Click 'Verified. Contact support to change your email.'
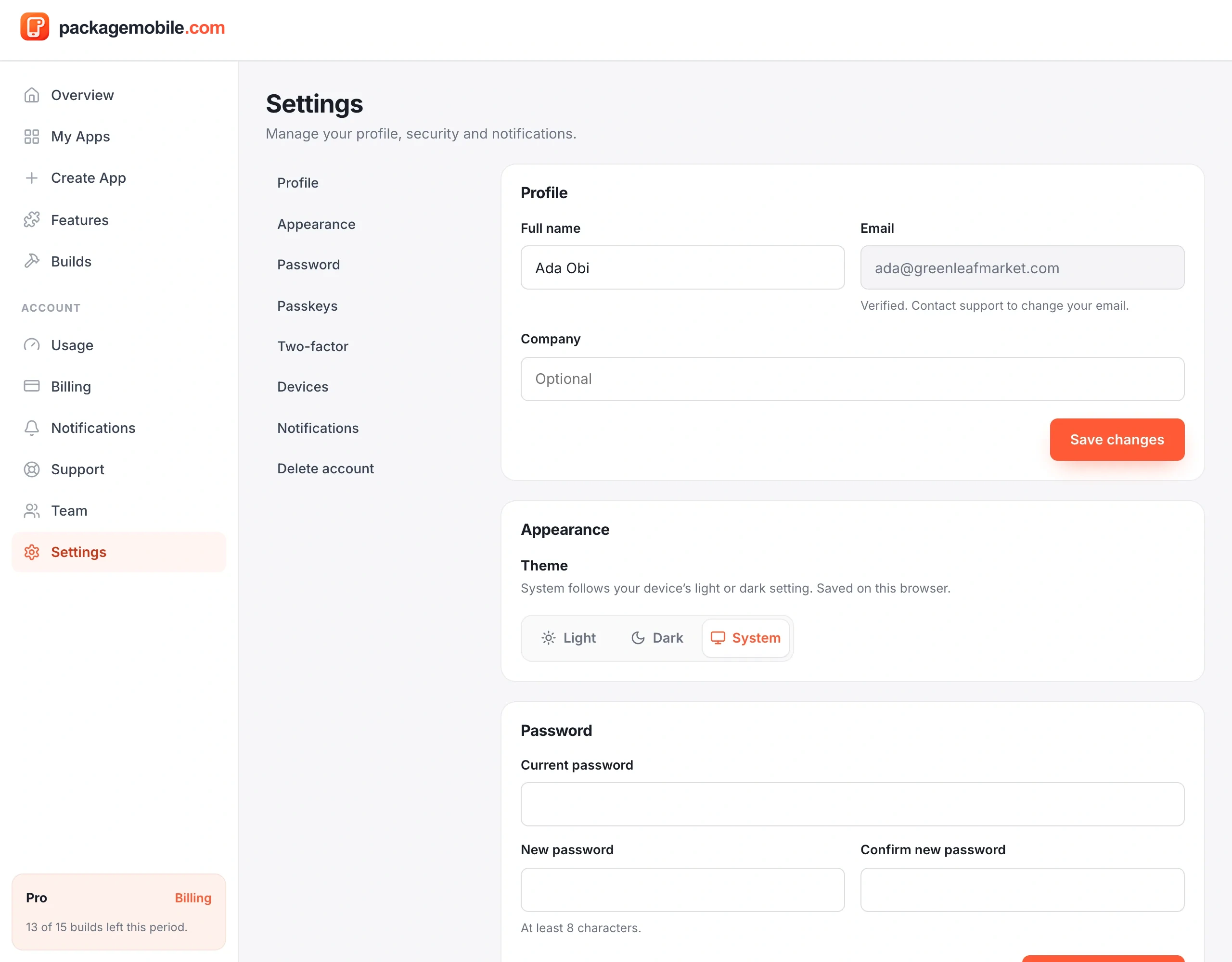 [x=995, y=305]
